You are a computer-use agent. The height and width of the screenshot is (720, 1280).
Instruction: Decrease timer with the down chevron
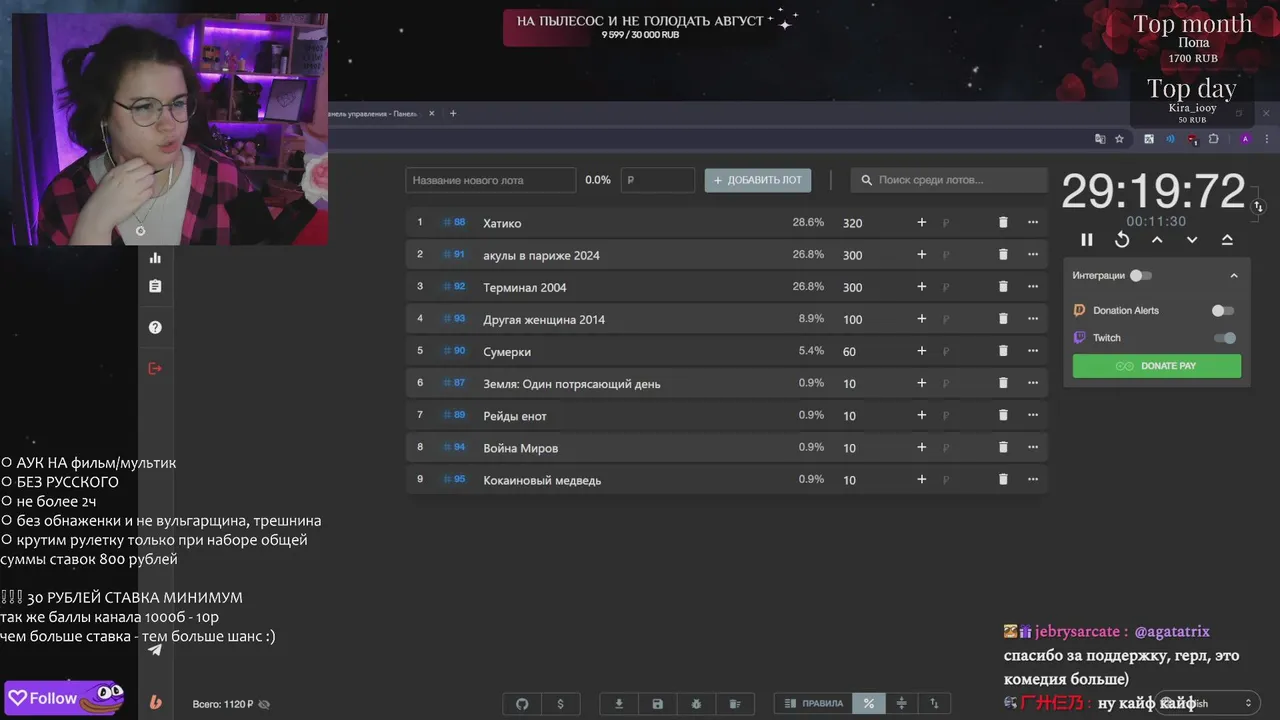coord(1192,240)
